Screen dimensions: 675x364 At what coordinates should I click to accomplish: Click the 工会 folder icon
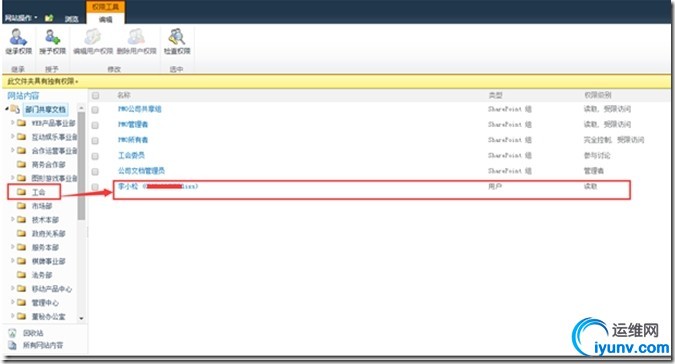point(22,192)
